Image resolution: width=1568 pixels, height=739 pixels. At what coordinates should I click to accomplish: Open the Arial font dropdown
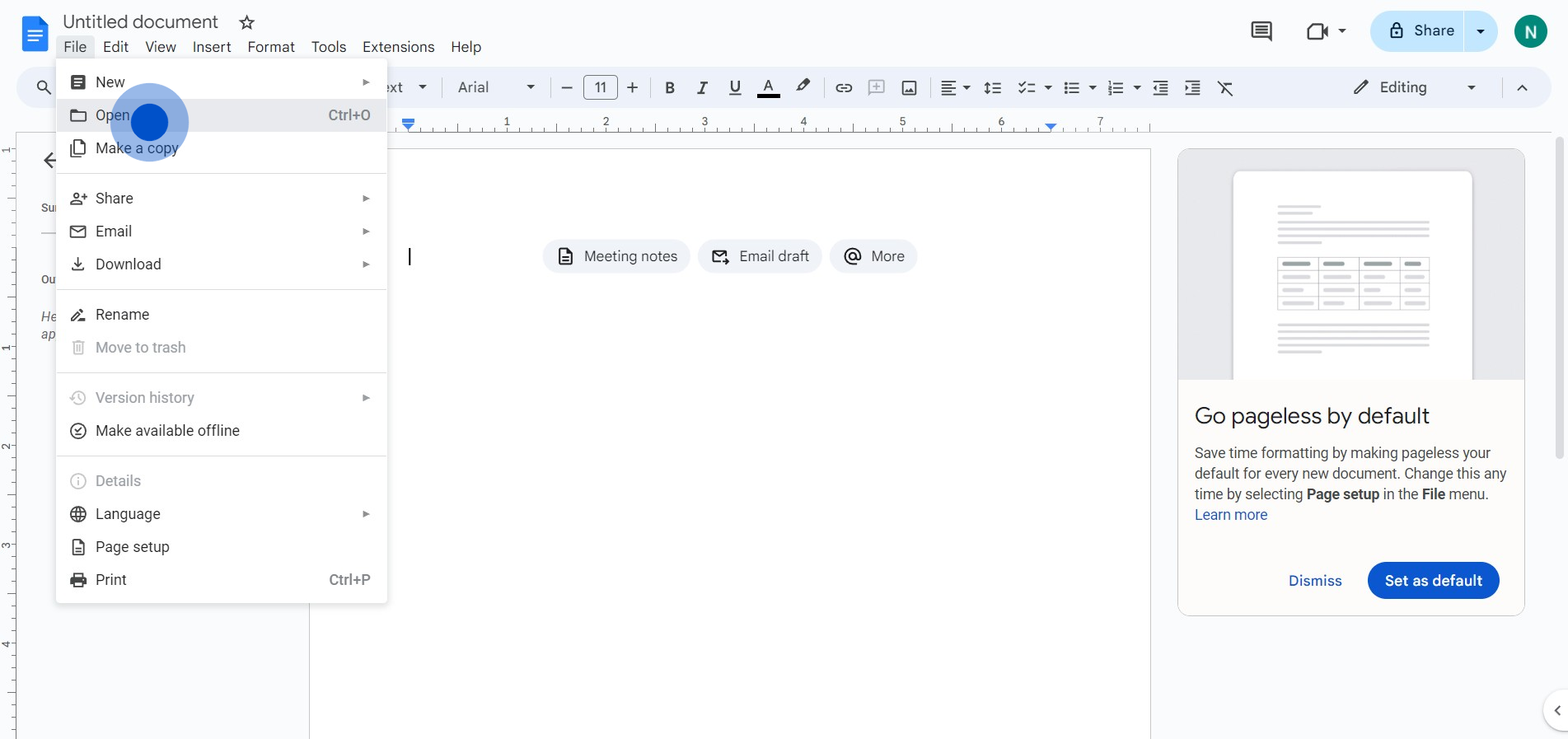coord(496,87)
